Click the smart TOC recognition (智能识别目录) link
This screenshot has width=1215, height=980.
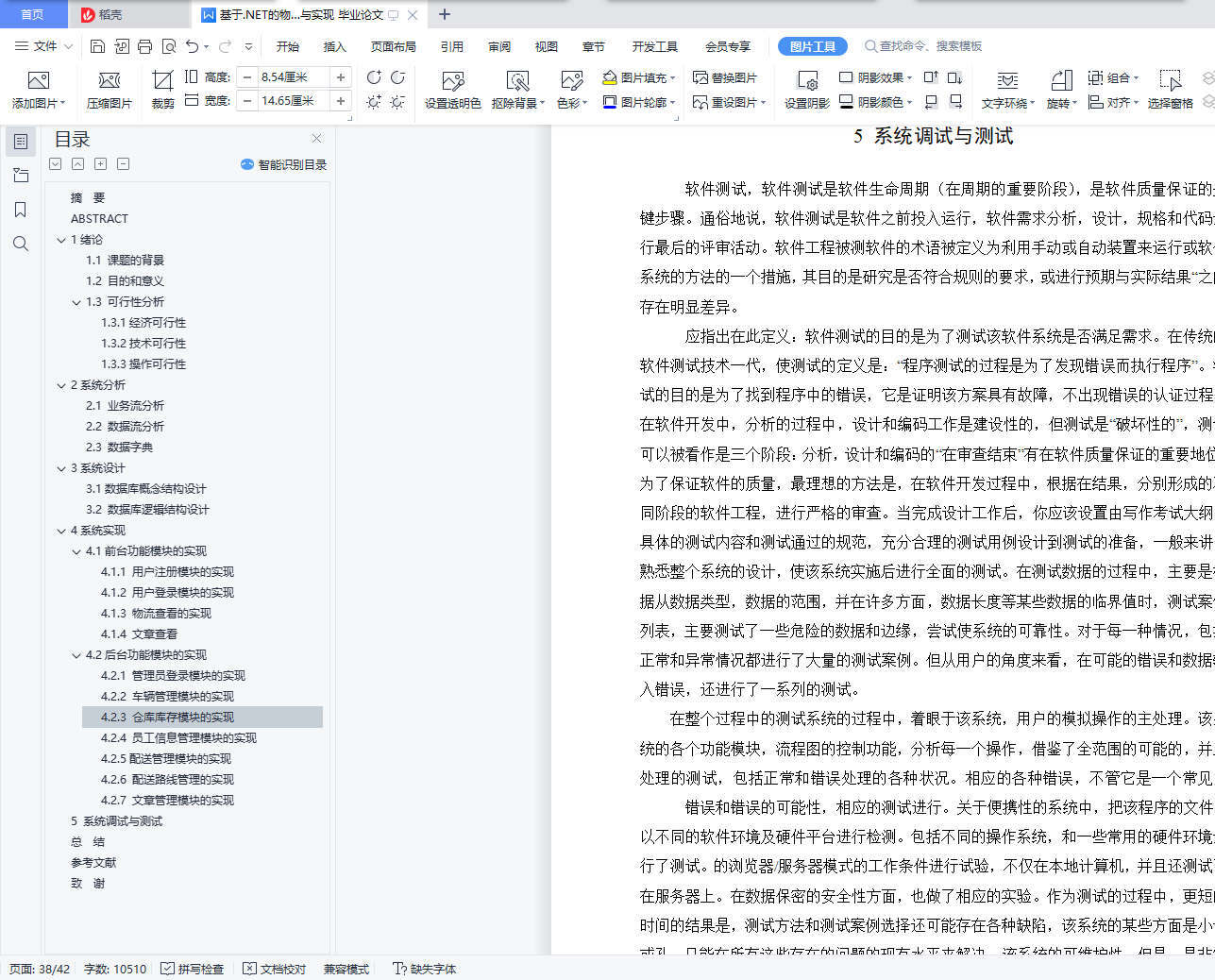tap(283, 164)
